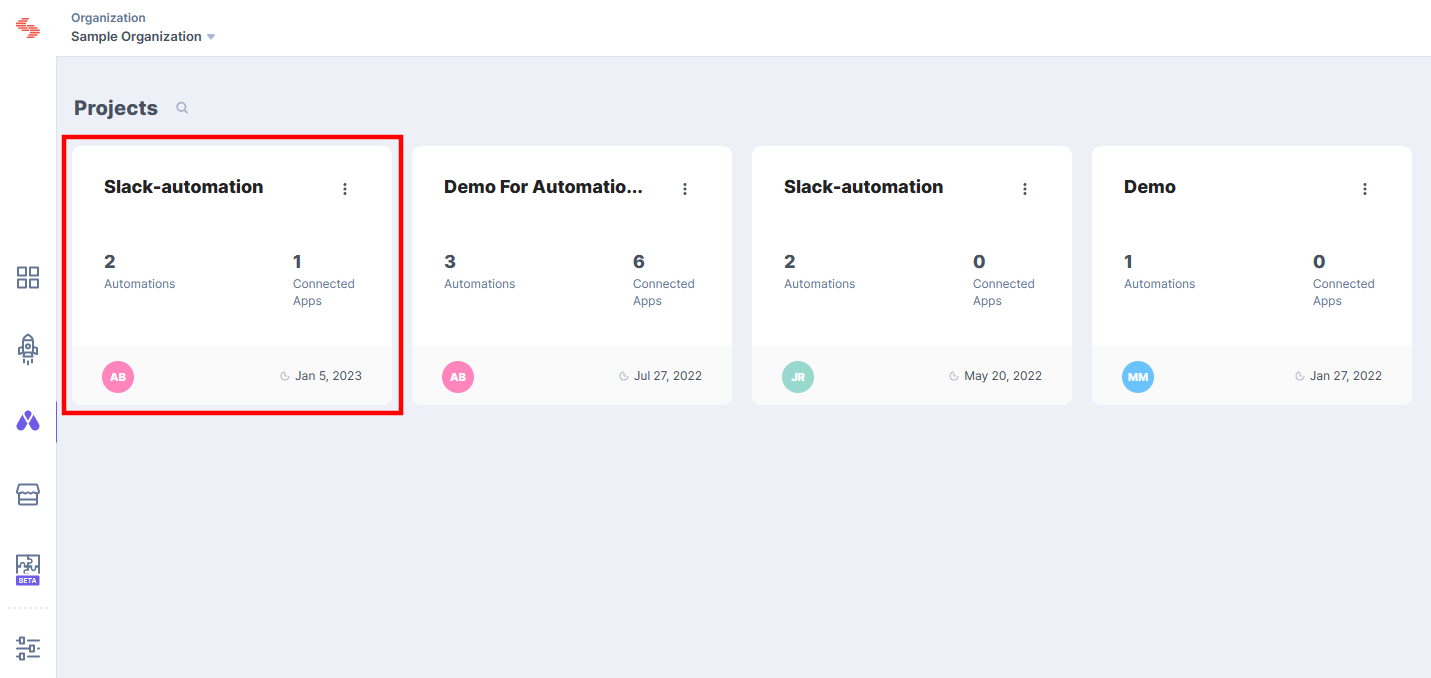
Task: Click the blue MM avatar on Demo card
Action: pyautogui.click(x=1137, y=377)
